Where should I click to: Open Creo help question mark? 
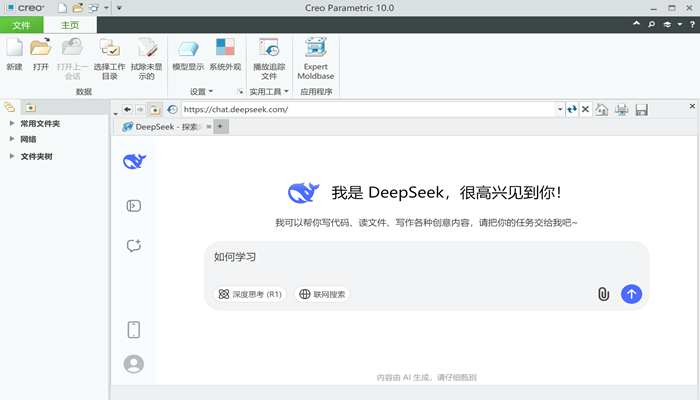pyautogui.click(x=692, y=25)
